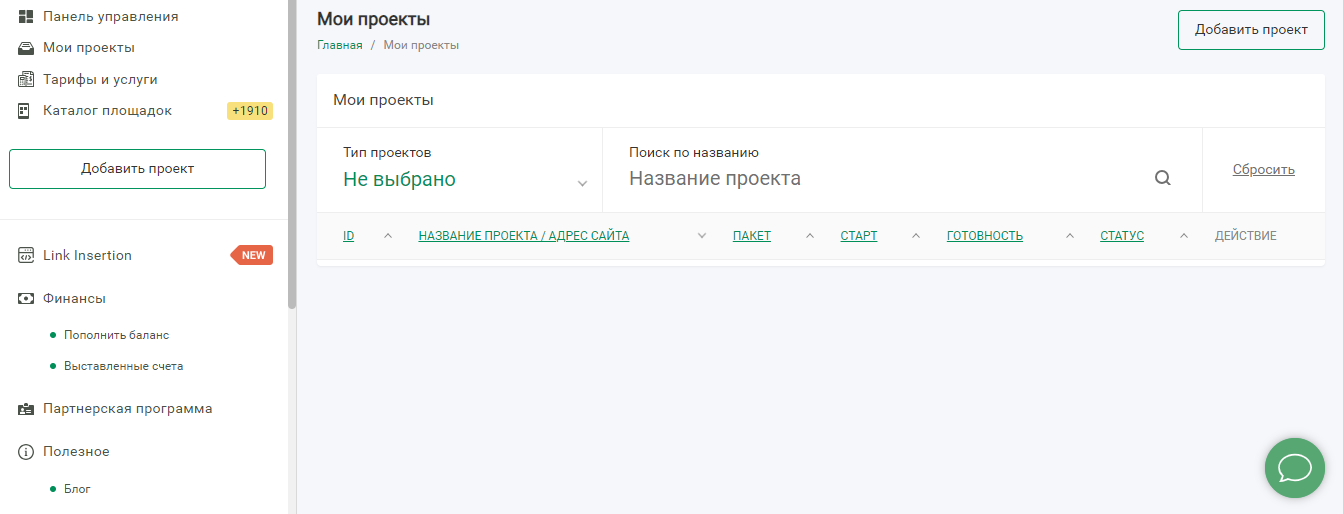Open Партнерская программа page
The height and width of the screenshot is (514, 1343).
[x=127, y=408]
